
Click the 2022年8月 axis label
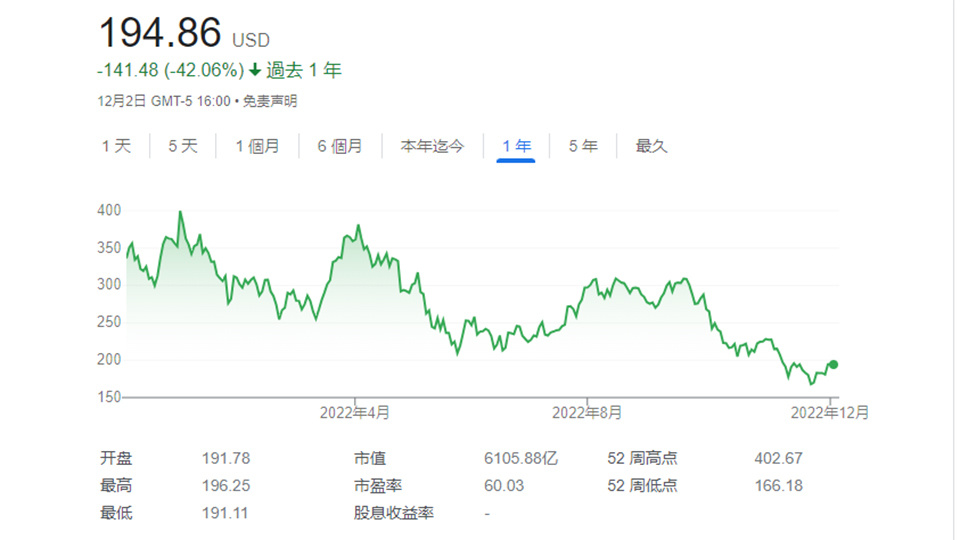point(587,413)
